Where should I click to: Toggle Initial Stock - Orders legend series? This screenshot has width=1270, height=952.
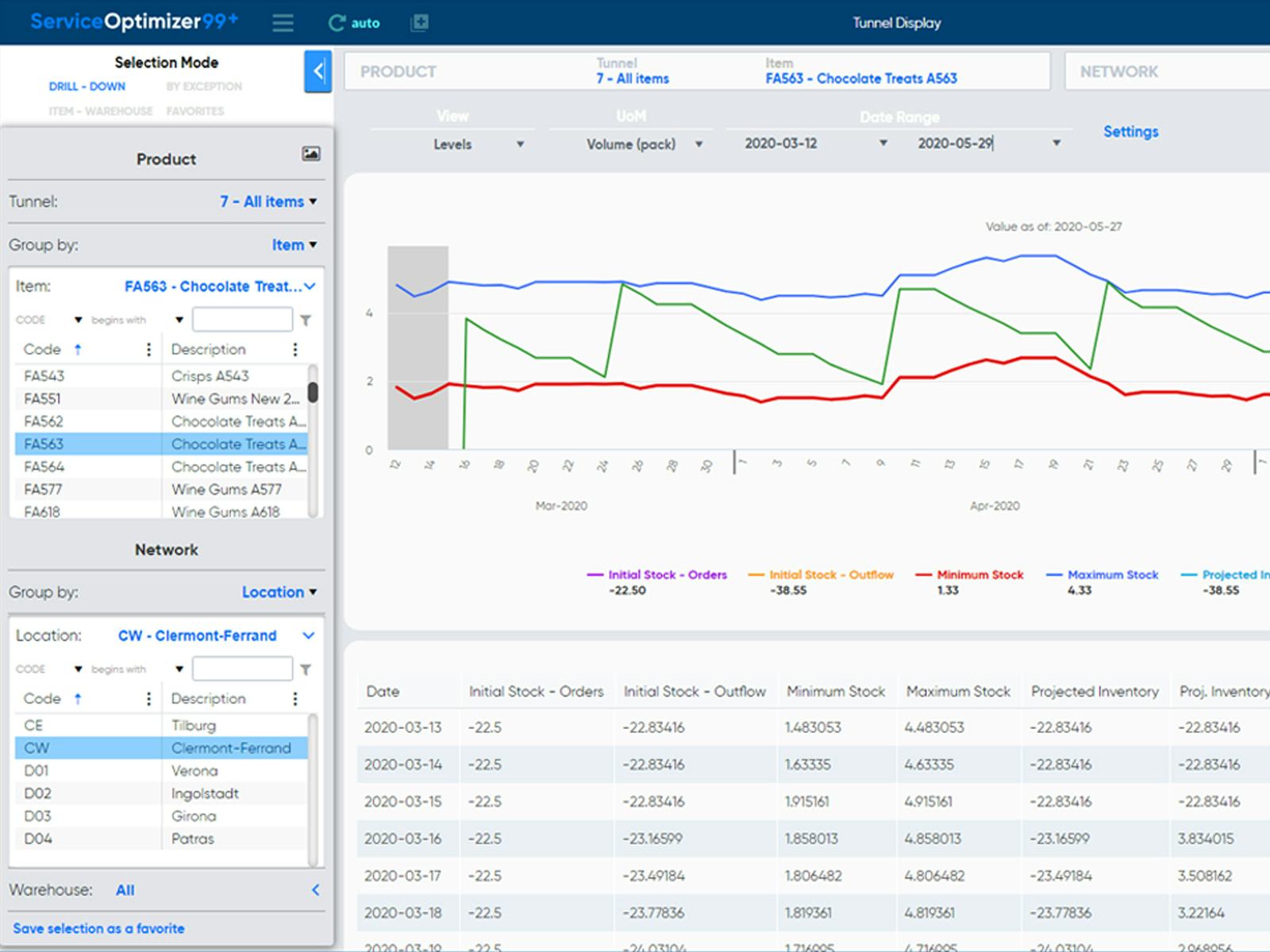click(x=667, y=574)
